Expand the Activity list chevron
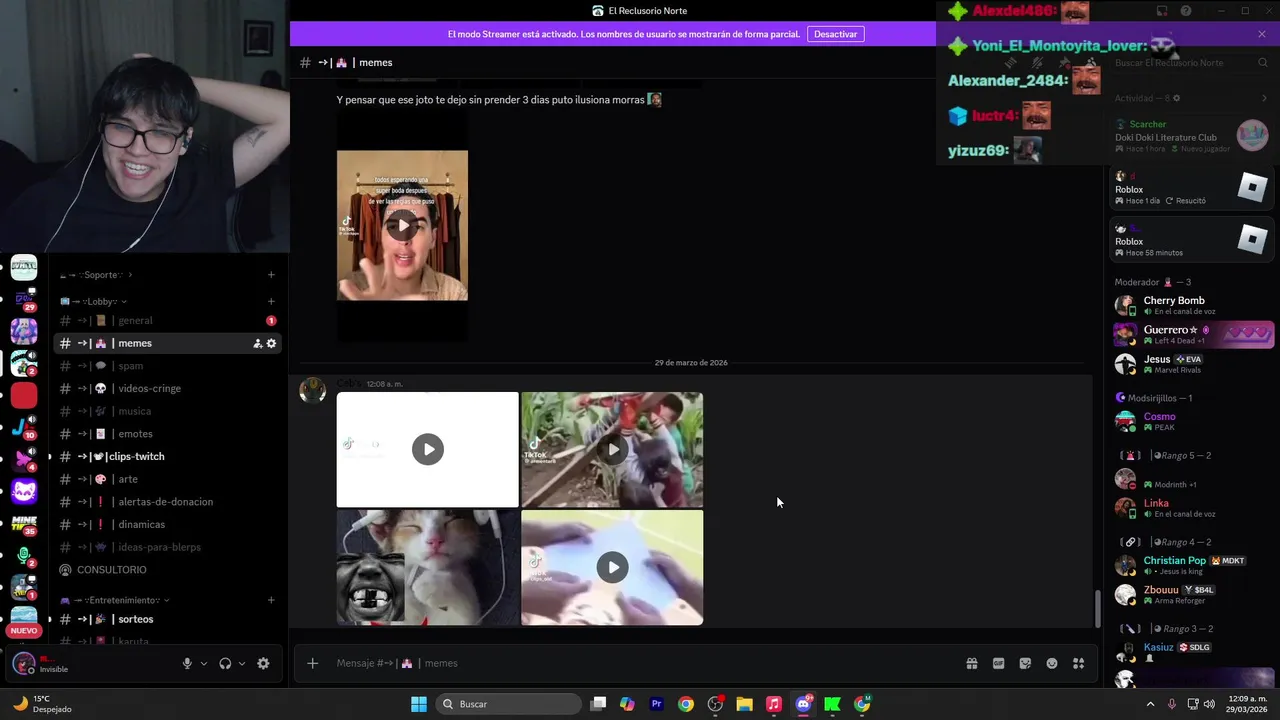 [x=1264, y=98]
